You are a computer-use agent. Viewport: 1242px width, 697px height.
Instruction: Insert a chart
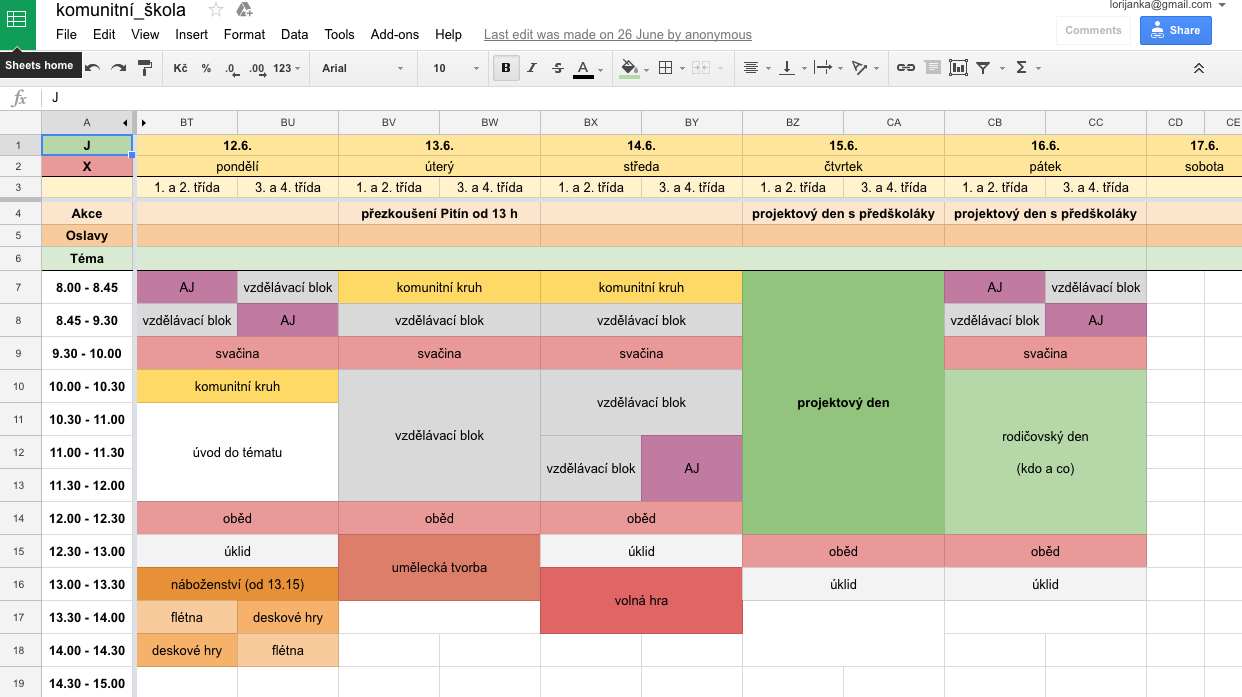click(958, 68)
